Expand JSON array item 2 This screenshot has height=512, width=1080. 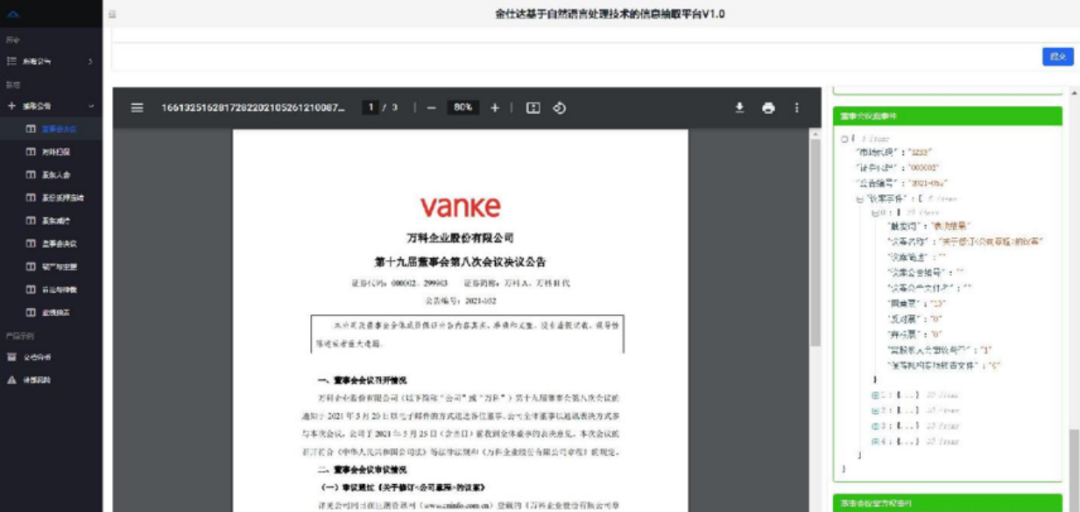875,411
